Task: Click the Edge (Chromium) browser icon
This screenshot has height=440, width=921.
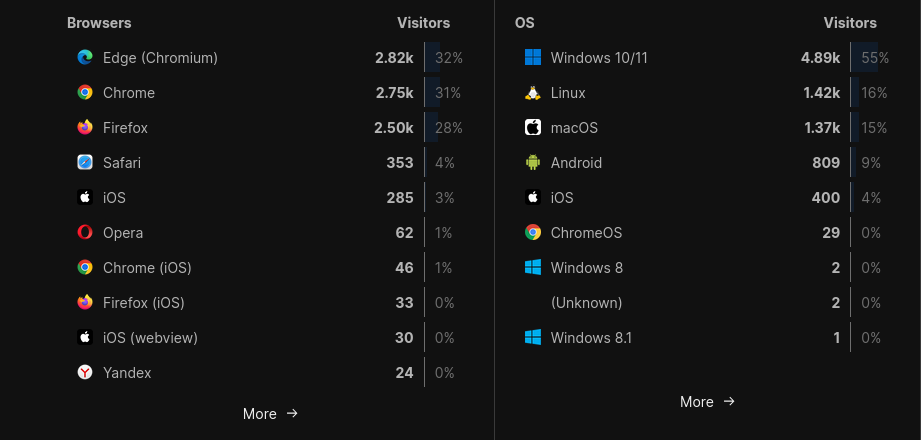Action: coord(85,58)
